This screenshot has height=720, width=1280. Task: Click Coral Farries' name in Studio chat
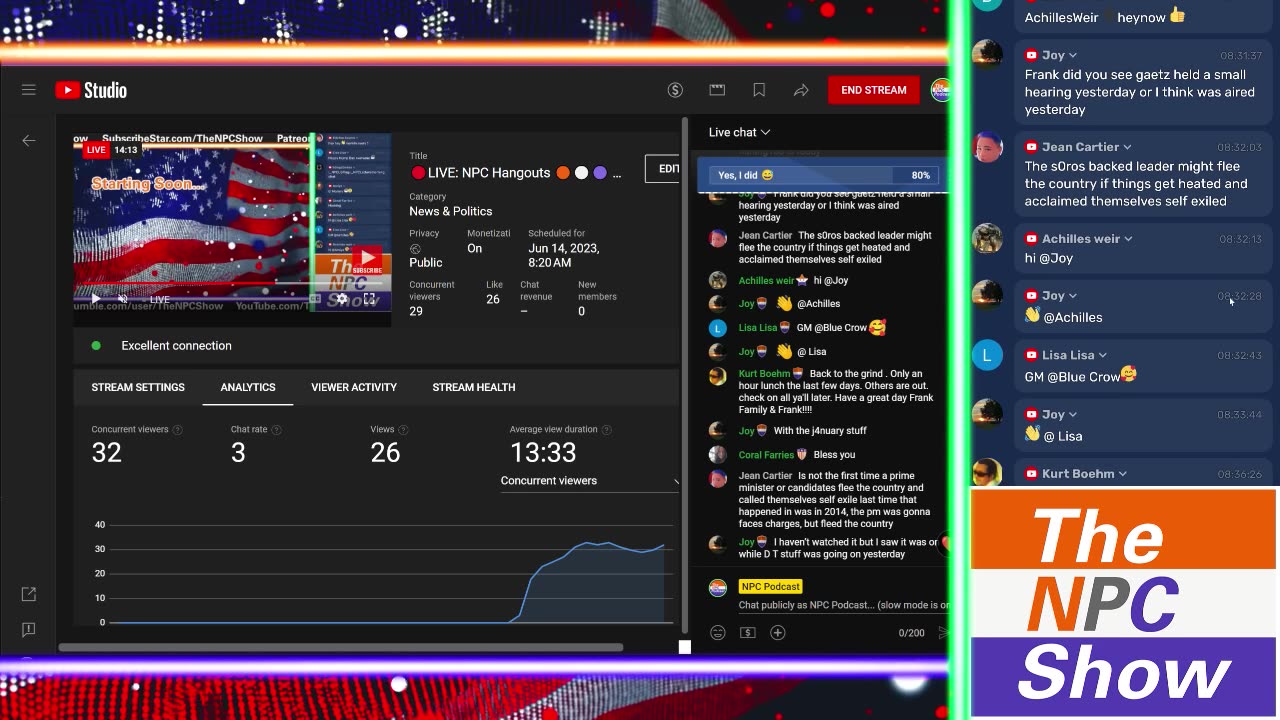pos(766,455)
